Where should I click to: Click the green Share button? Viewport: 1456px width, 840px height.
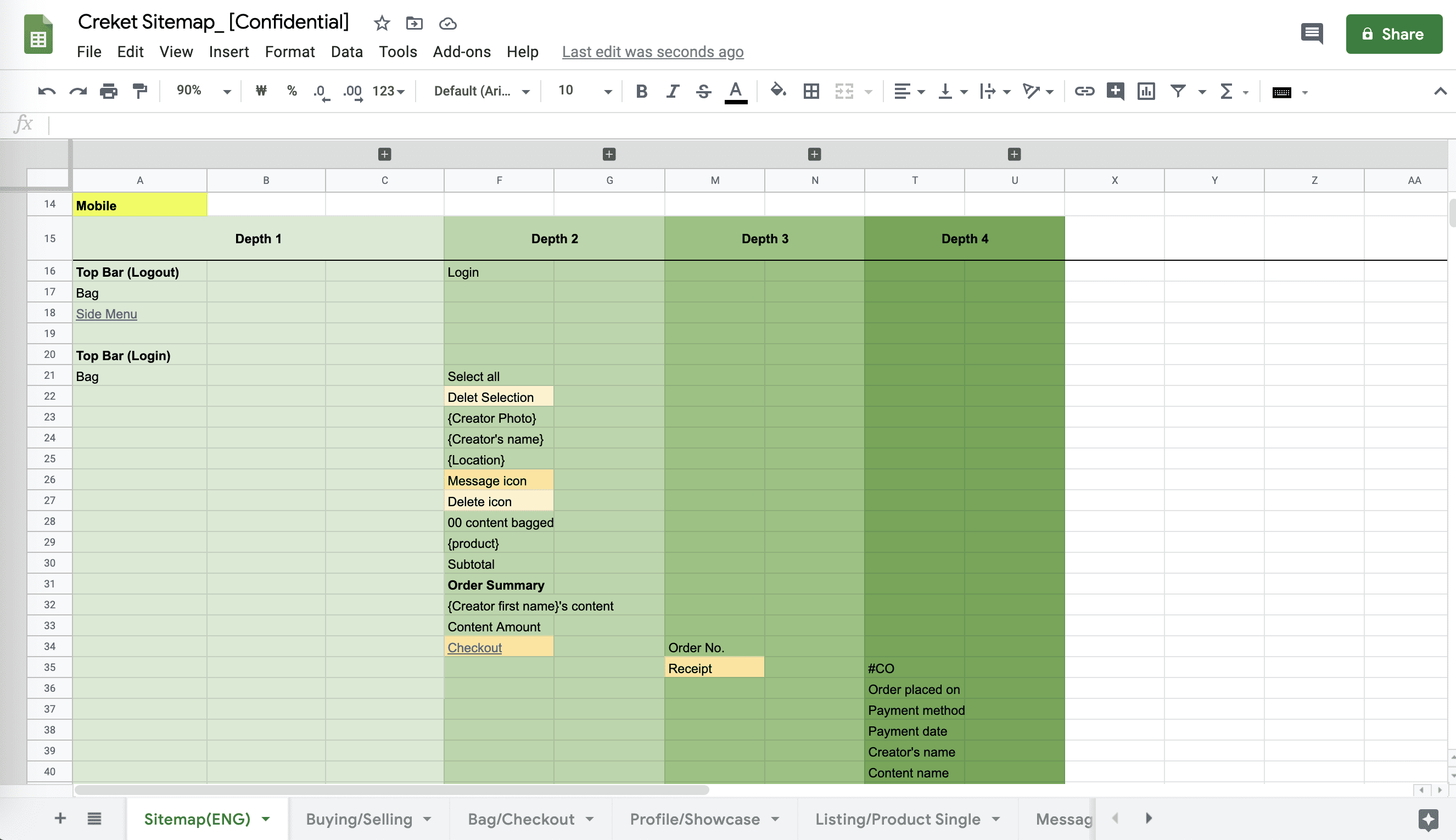point(1394,34)
